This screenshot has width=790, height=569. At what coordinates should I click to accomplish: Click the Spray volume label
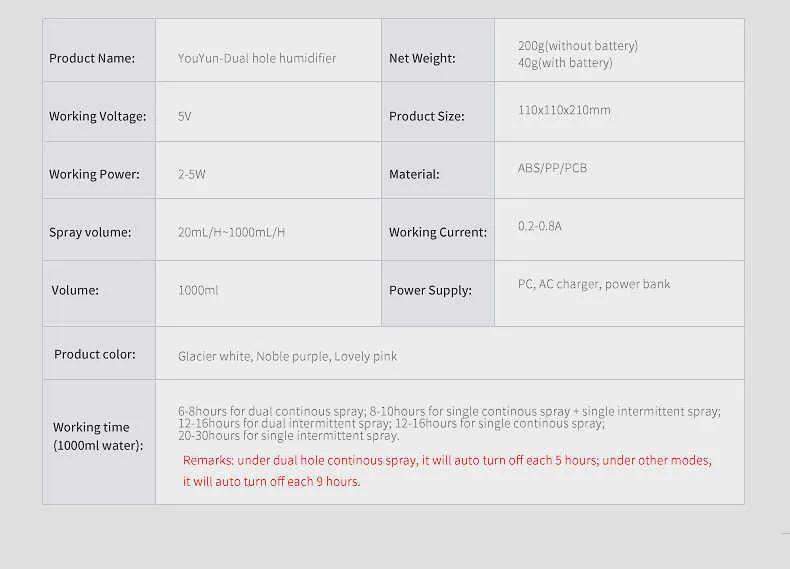click(90, 232)
